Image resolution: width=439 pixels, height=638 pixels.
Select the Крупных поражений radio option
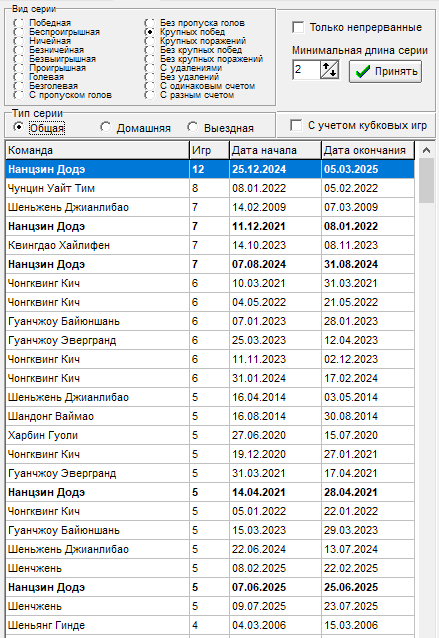click(150, 41)
